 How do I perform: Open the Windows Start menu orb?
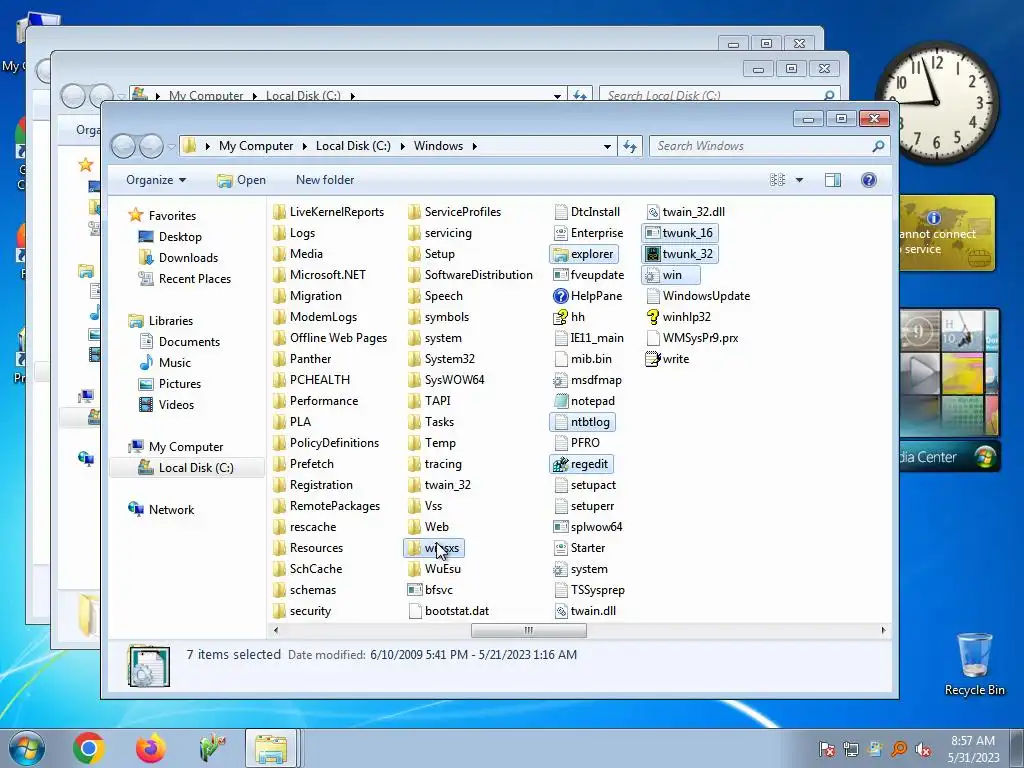(27, 748)
